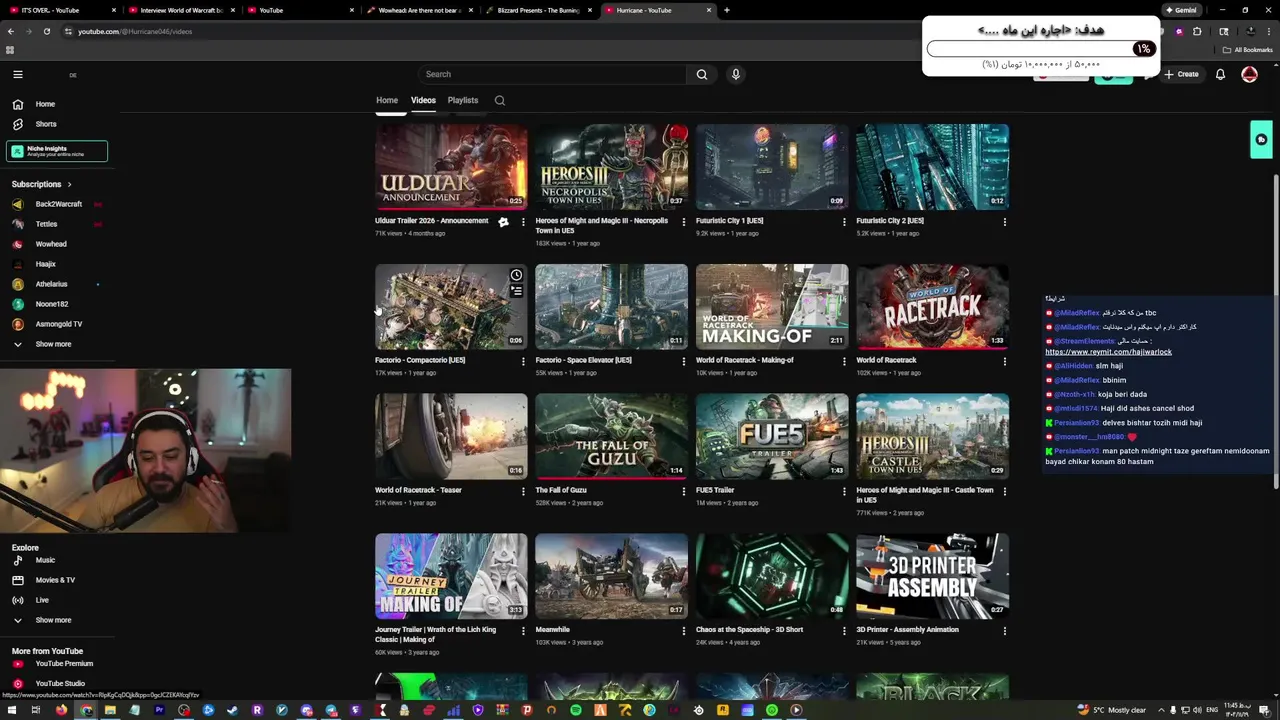Open a new browser tab

[726, 10]
